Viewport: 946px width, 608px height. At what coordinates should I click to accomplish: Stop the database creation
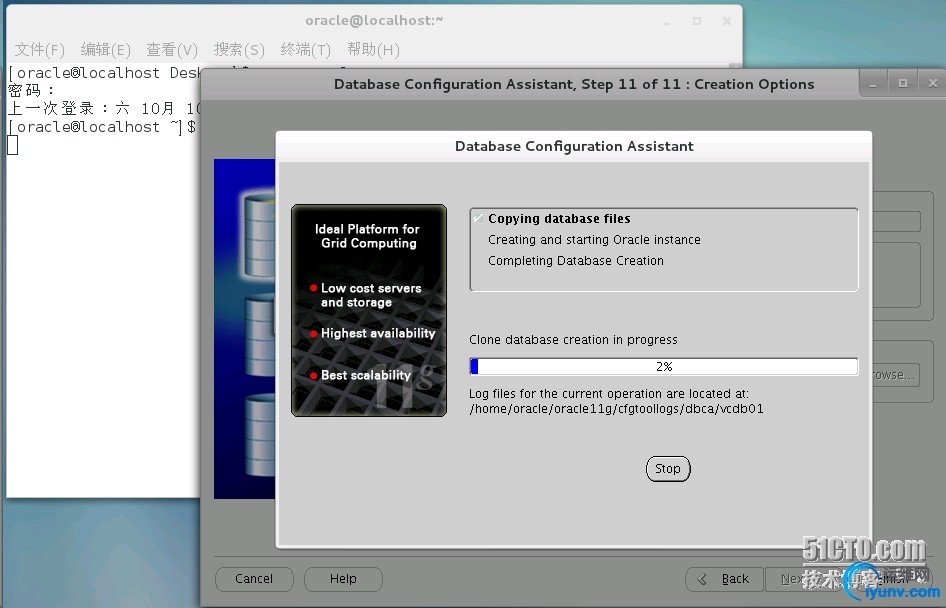click(668, 469)
